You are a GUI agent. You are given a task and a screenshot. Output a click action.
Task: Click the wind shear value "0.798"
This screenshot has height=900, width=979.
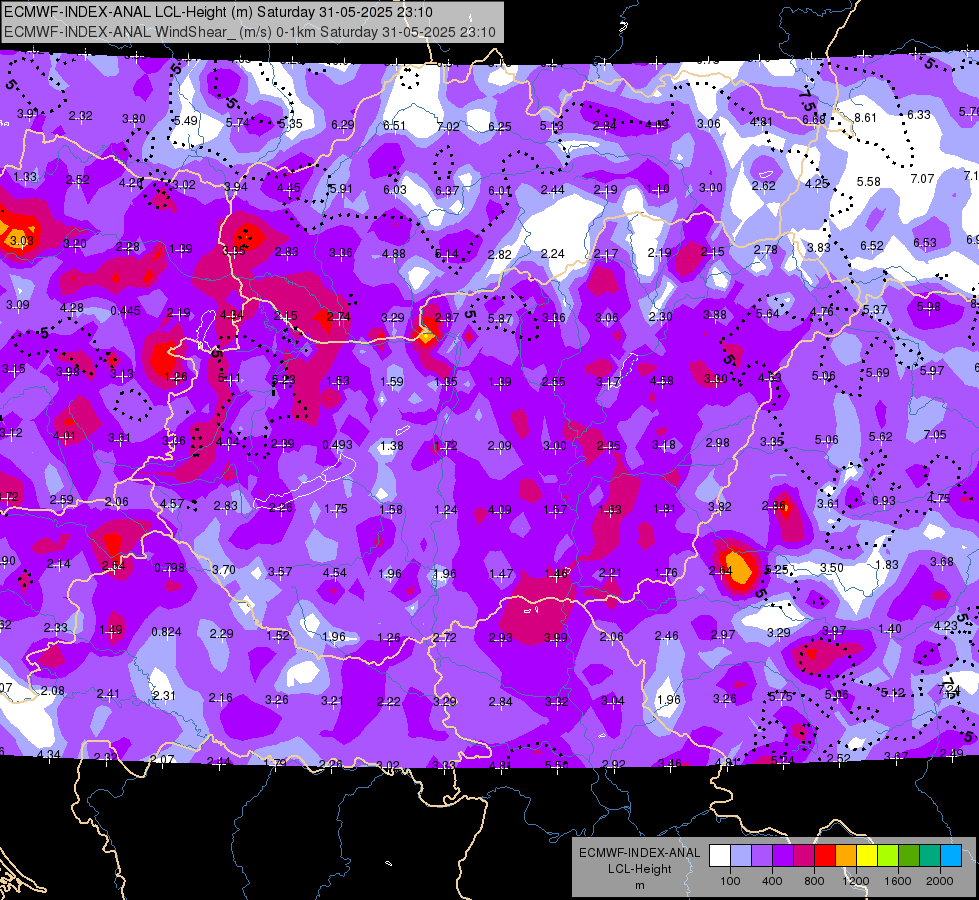(169, 568)
